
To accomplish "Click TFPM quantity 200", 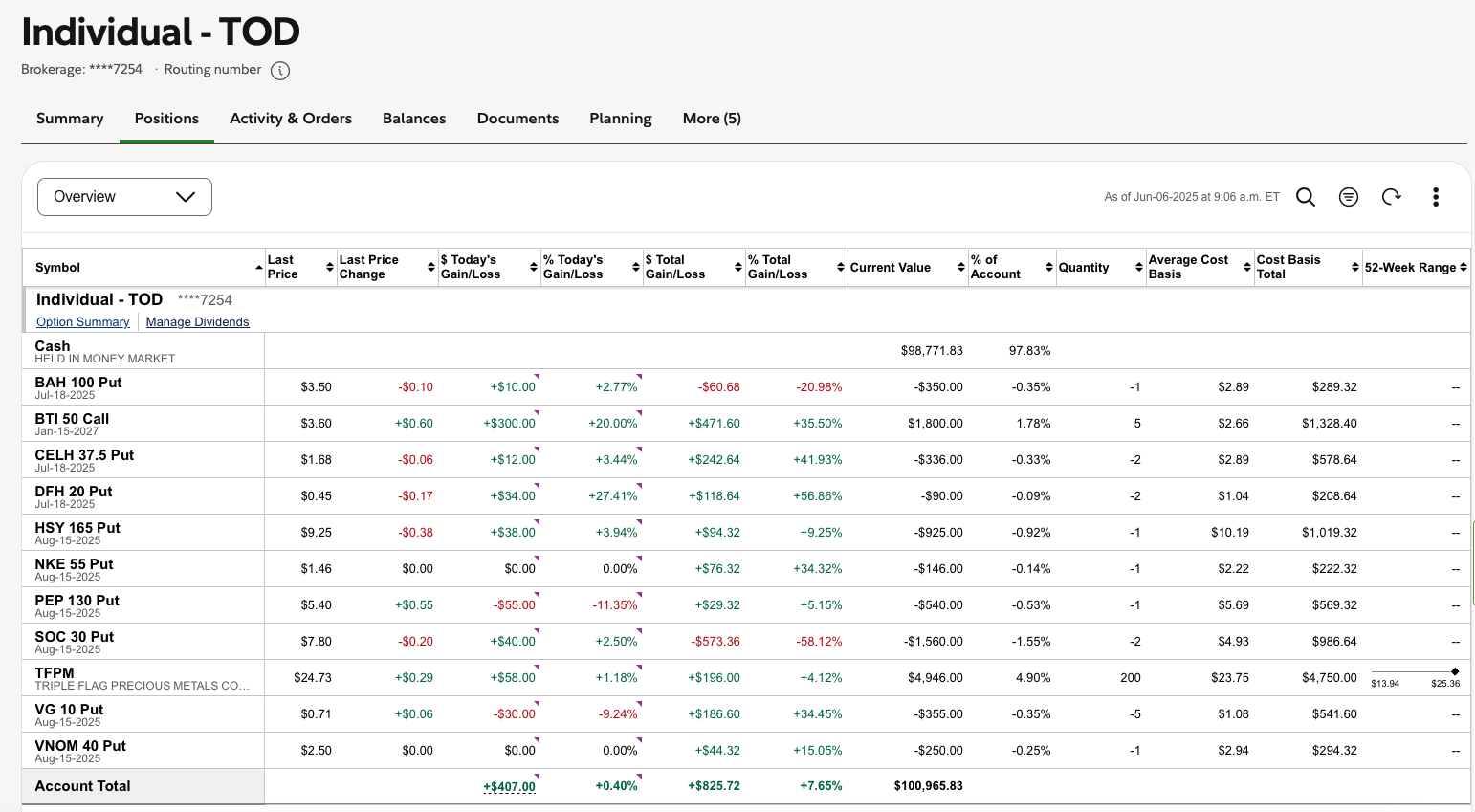I will pos(1131,678).
